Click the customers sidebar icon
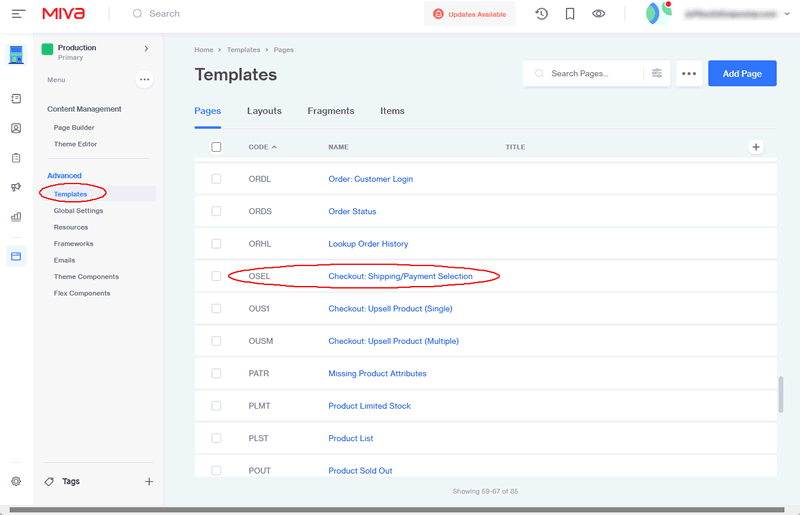Image resolution: width=800 pixels, height=515 pixels. (16, 128)
